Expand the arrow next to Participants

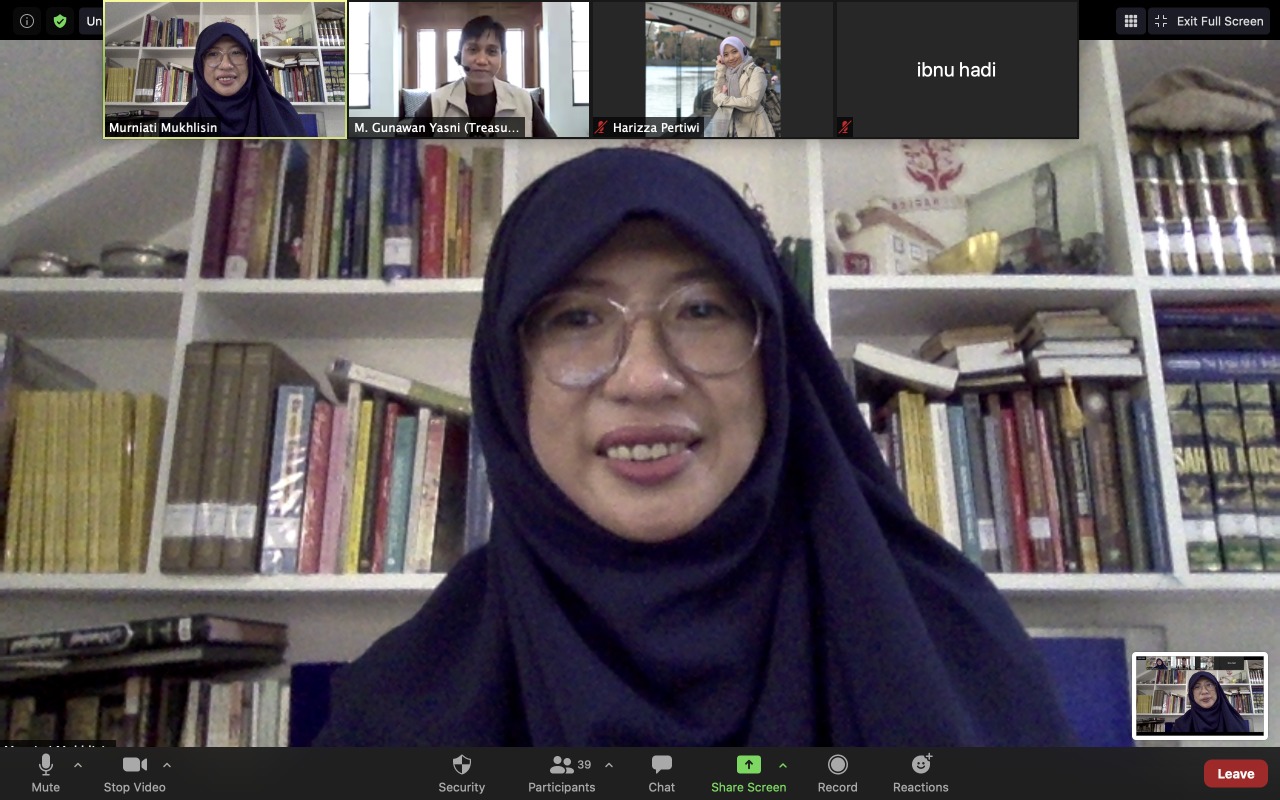(609, 765)
